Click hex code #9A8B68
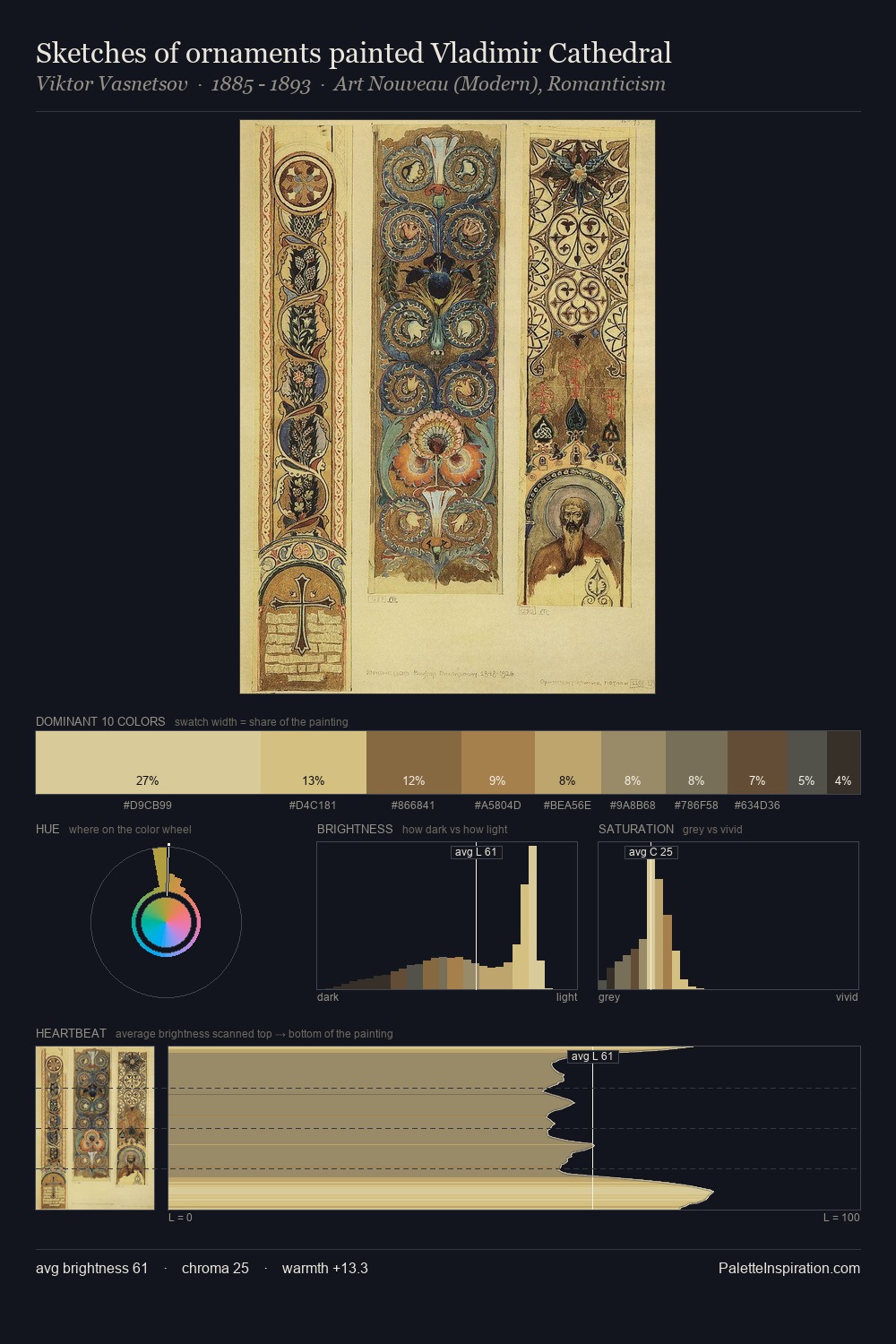The height and width of the screenshot is (1344, 896). pos(633,806)
